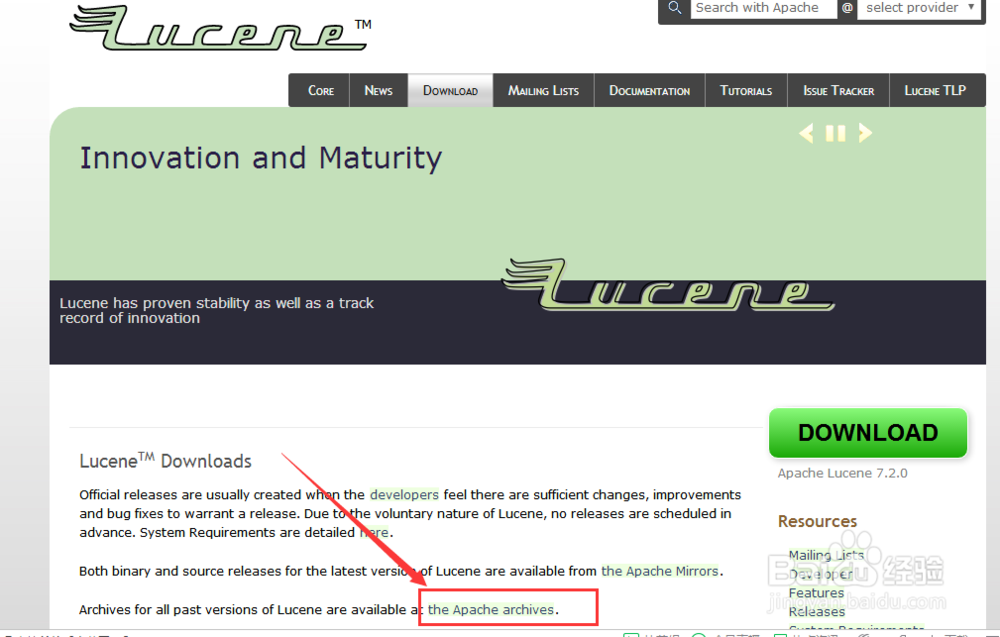
Task: Click the Lucene logo in the slideshow banner
Action: coord(668,285)
